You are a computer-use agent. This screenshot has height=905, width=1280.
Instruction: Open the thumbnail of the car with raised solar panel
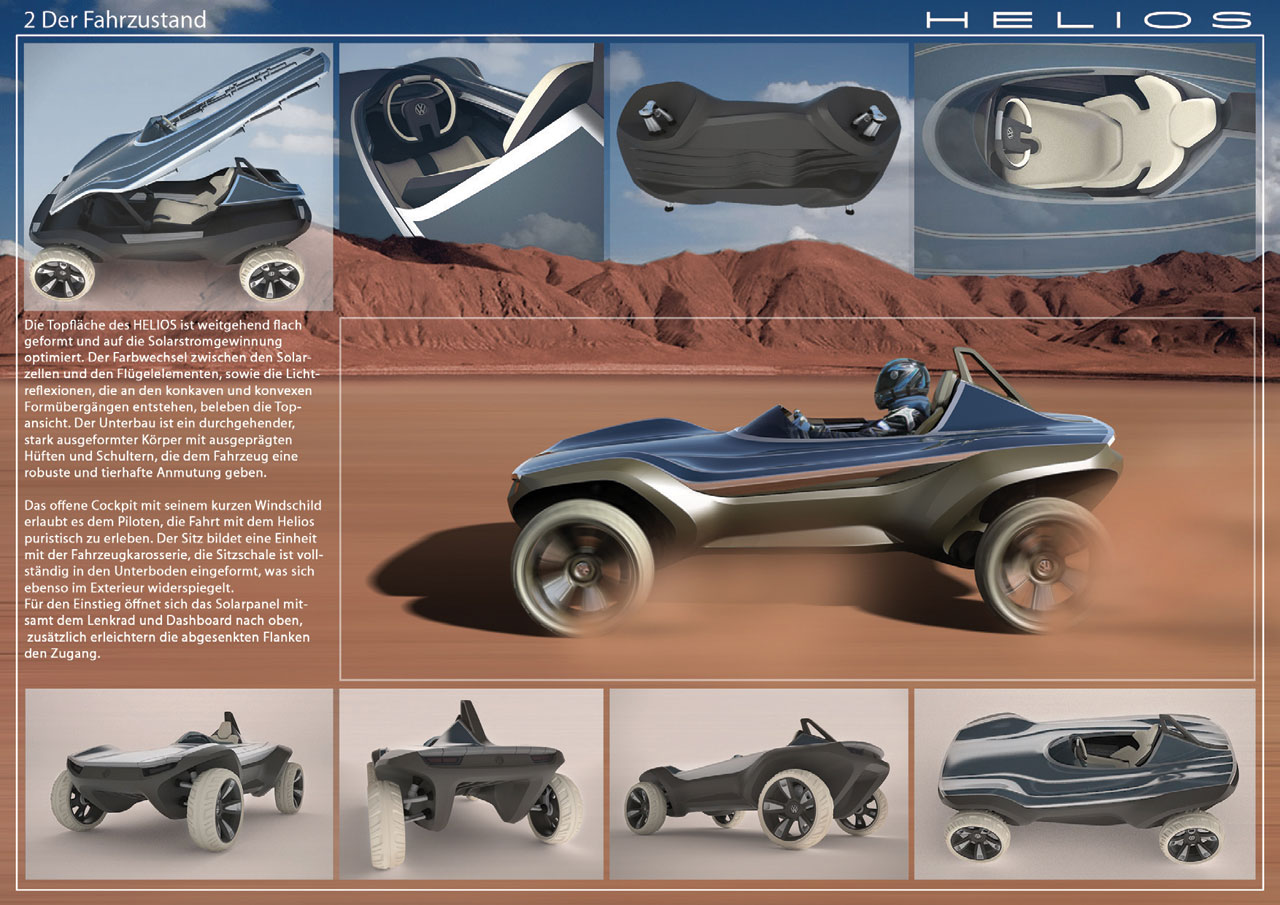click(x=178, y=176)
